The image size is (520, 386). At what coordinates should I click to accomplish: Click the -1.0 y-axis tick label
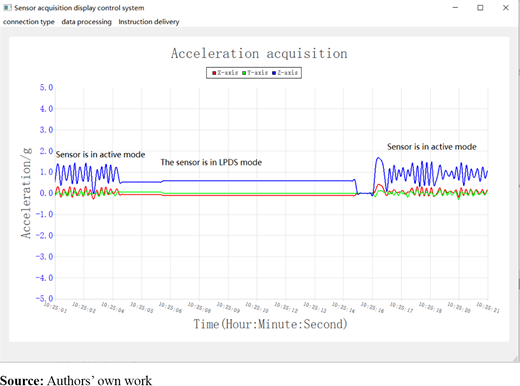click(44, 214)
